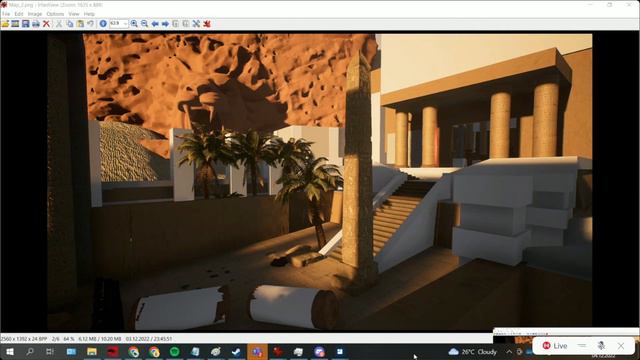Screen dimensions: 640x360
Task: Click status bar dimensions 2560 x 1392 text
Action: (24, 339)
